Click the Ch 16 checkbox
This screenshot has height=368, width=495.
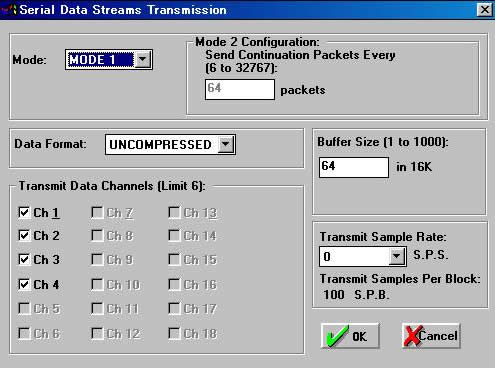pos(174,284)
